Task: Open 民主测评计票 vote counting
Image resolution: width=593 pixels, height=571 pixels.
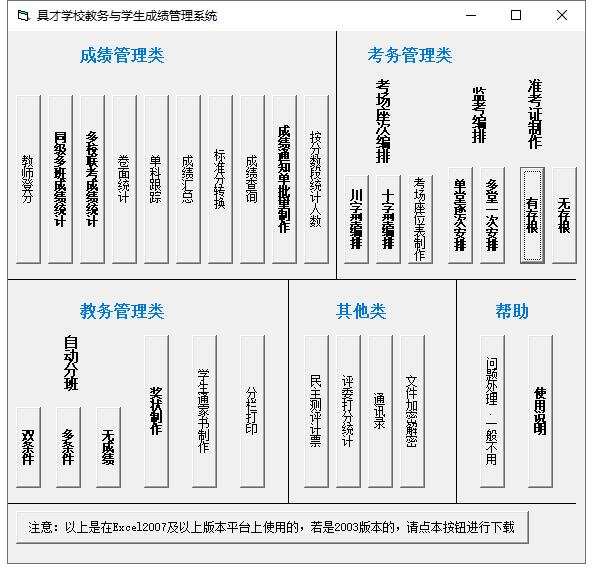Action: pos(317,411)
